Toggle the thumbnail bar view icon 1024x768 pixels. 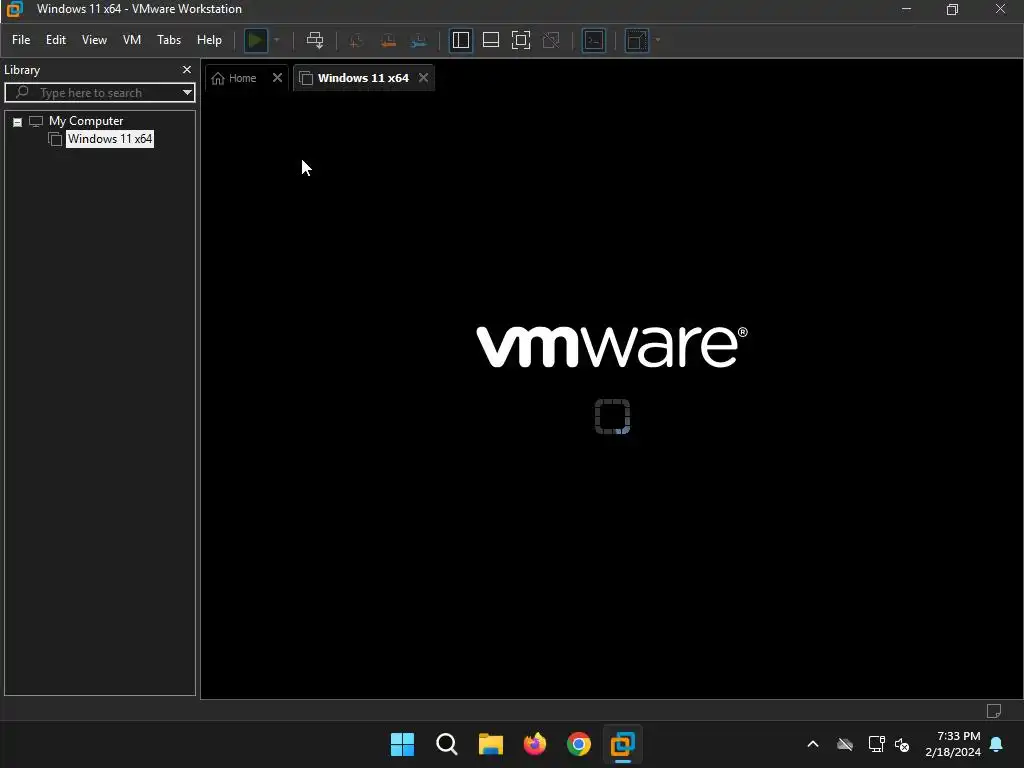point(491,40)
